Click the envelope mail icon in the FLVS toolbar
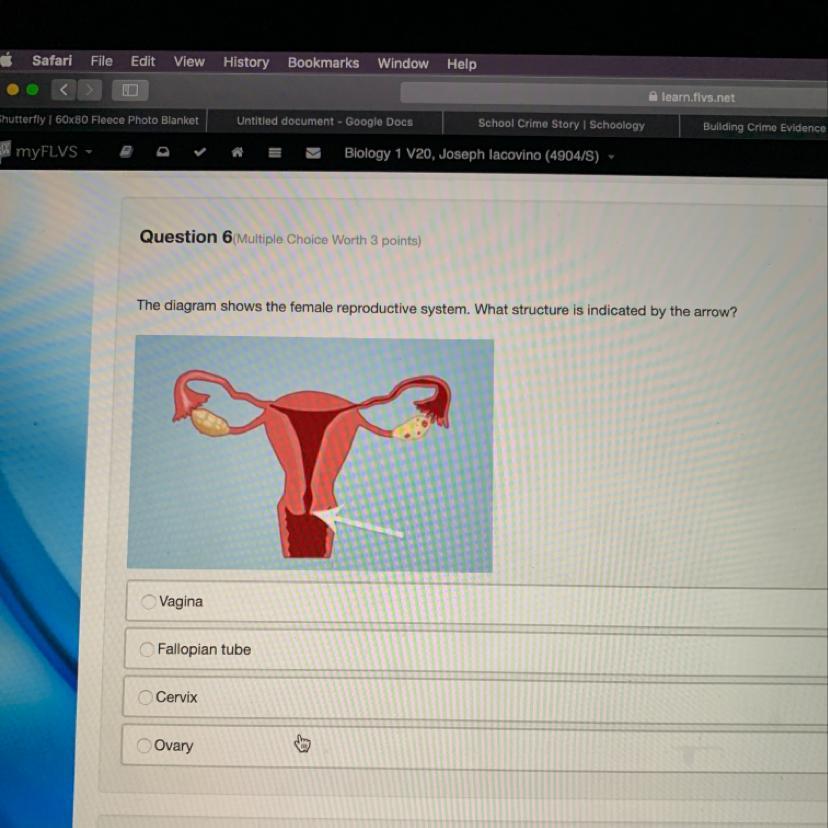Image resolution: width=828 pixels, height=828 pixels. pos(313,153)
